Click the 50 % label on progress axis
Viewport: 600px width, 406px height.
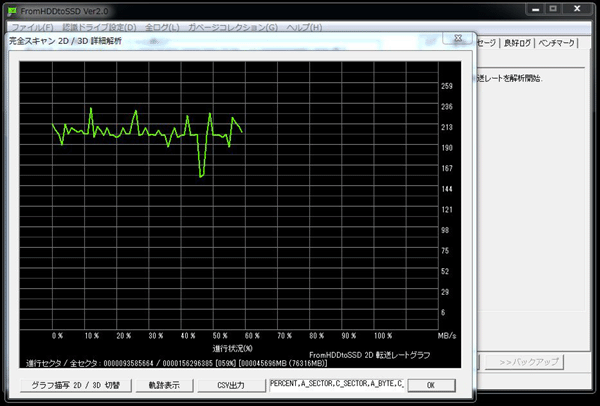(220, 336)
